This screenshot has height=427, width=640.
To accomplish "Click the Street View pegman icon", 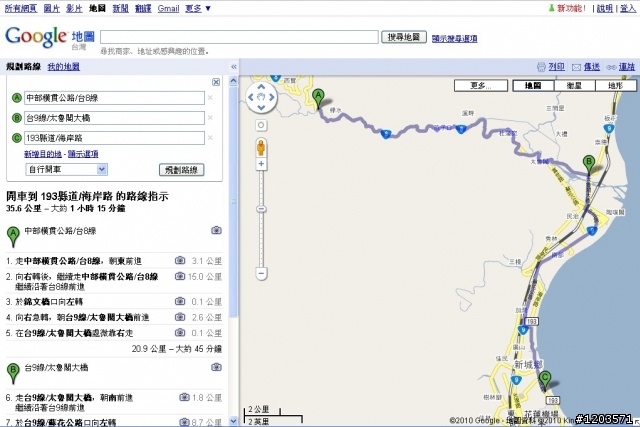I will click(x=261, y=147).
